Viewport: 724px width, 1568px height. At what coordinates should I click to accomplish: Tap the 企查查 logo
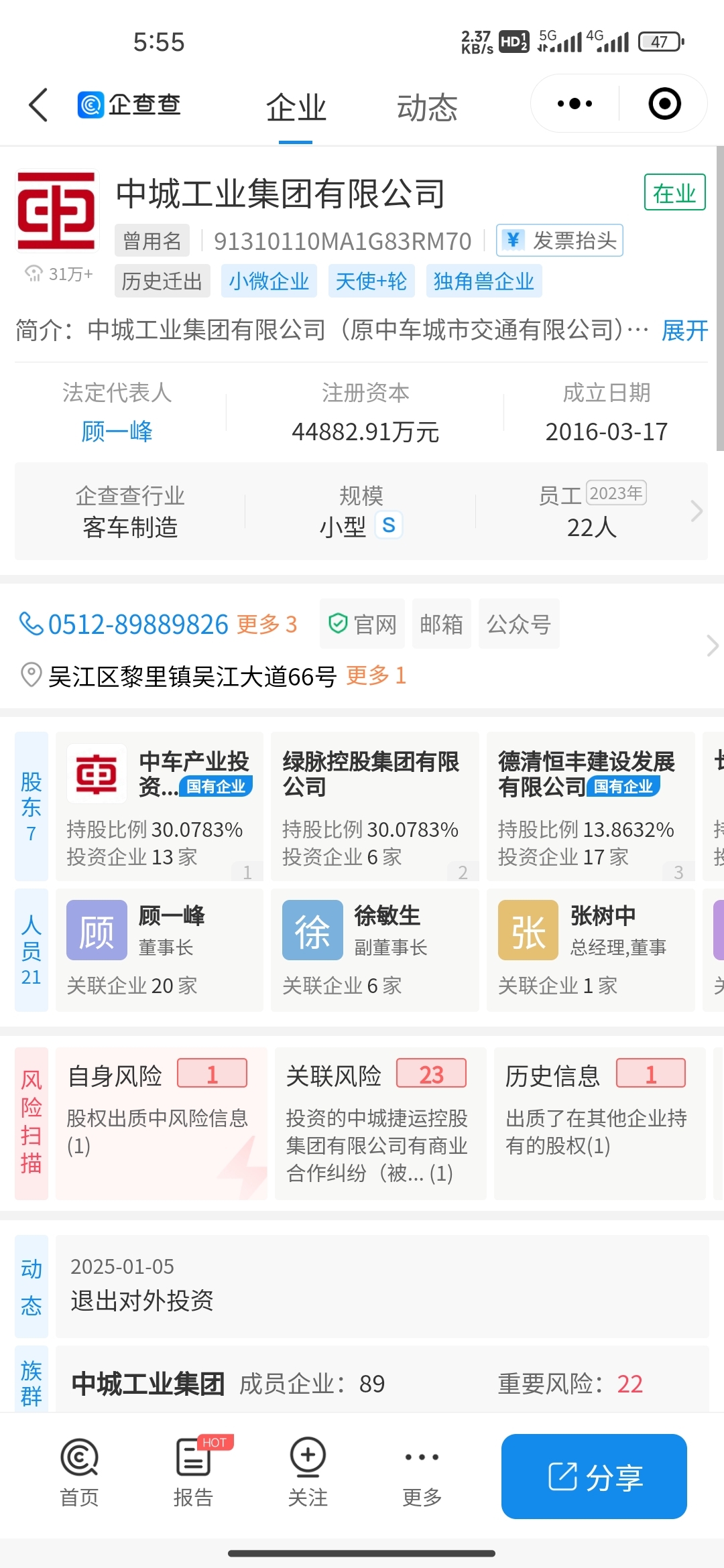click(x=129, y=105)
